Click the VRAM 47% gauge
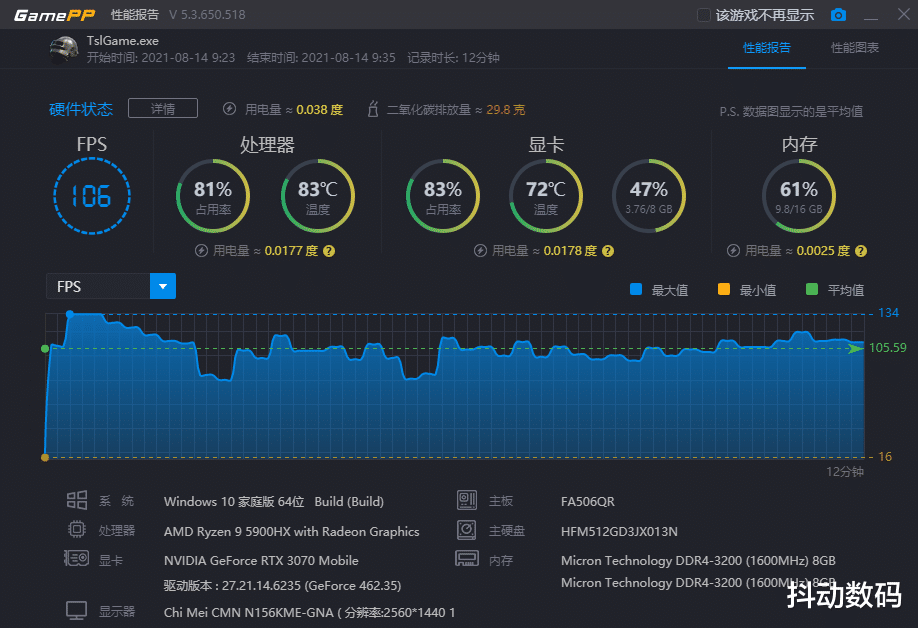The width and height of the screenshot is (918, 628). coord(649,196)
